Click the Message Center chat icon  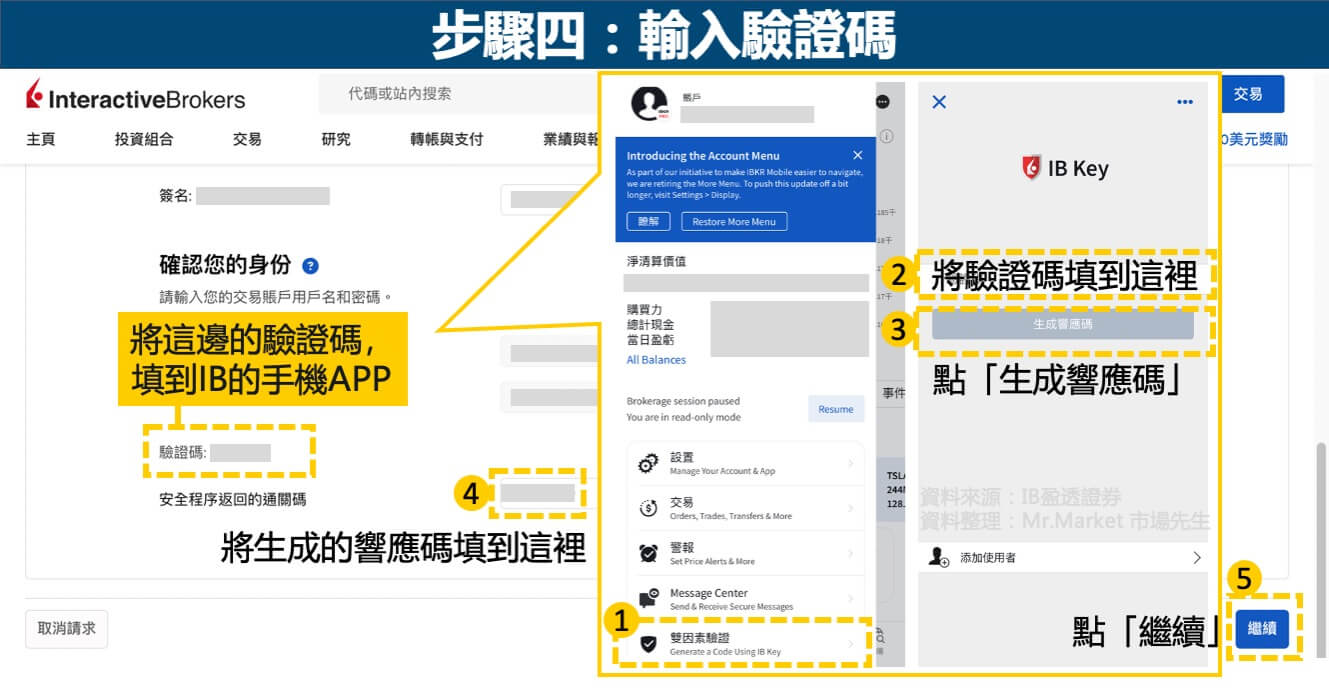click(648, 599)
